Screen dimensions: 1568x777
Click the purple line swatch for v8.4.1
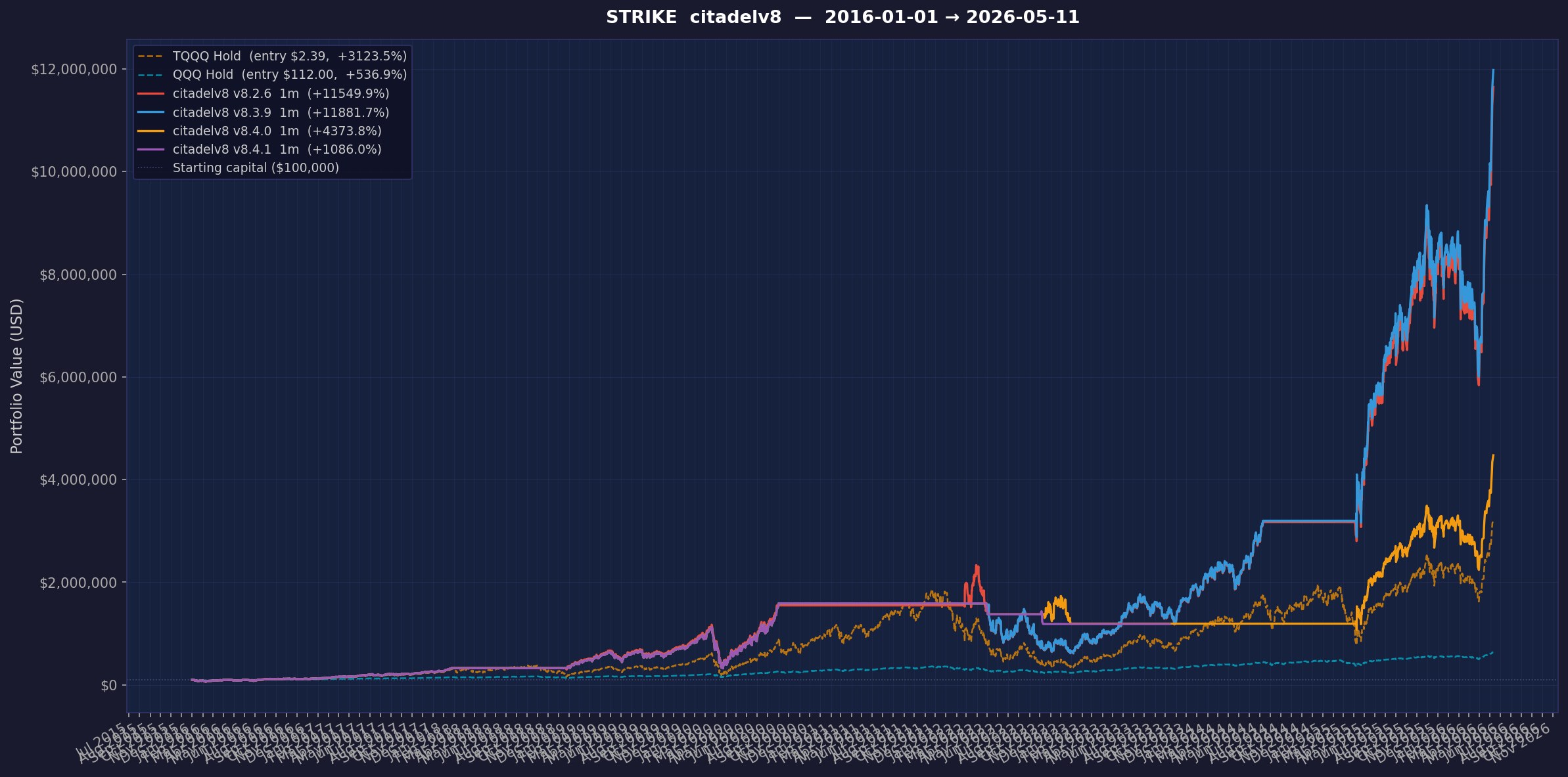(150, 149)
